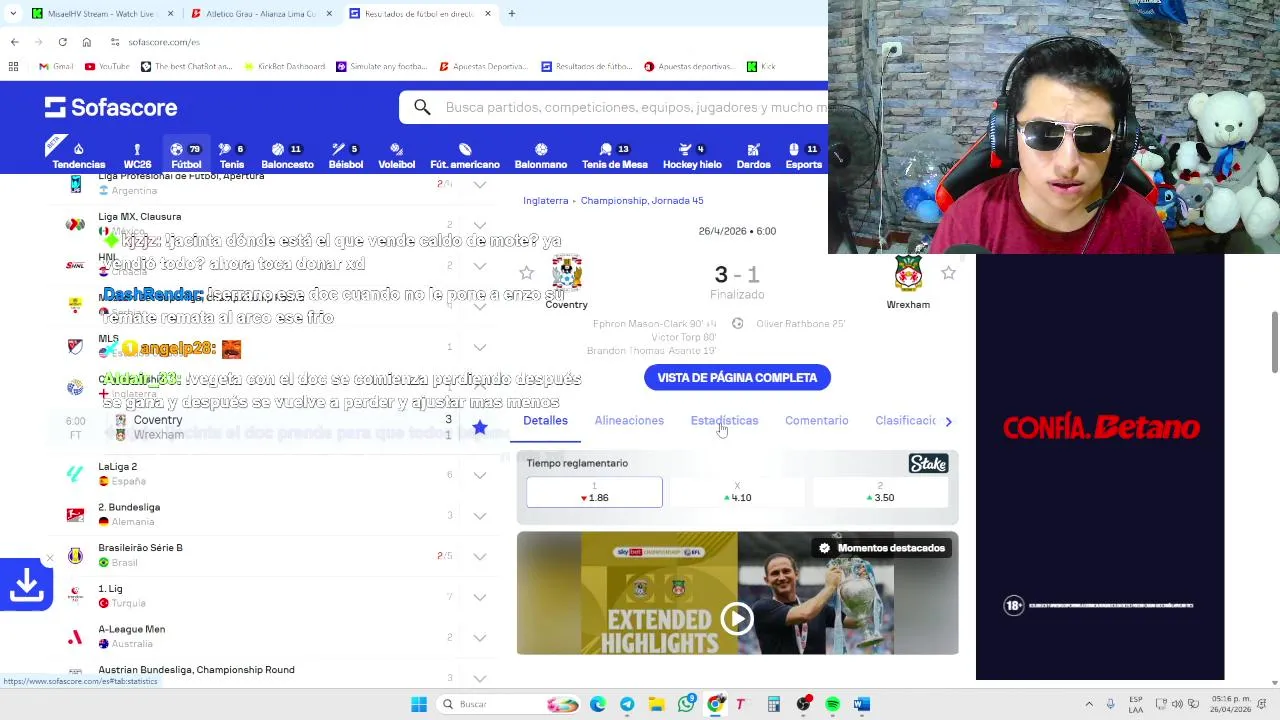Favorite Wrexham with its star
This screenshot has width=1280, height=720.
[x=948, y=273]
